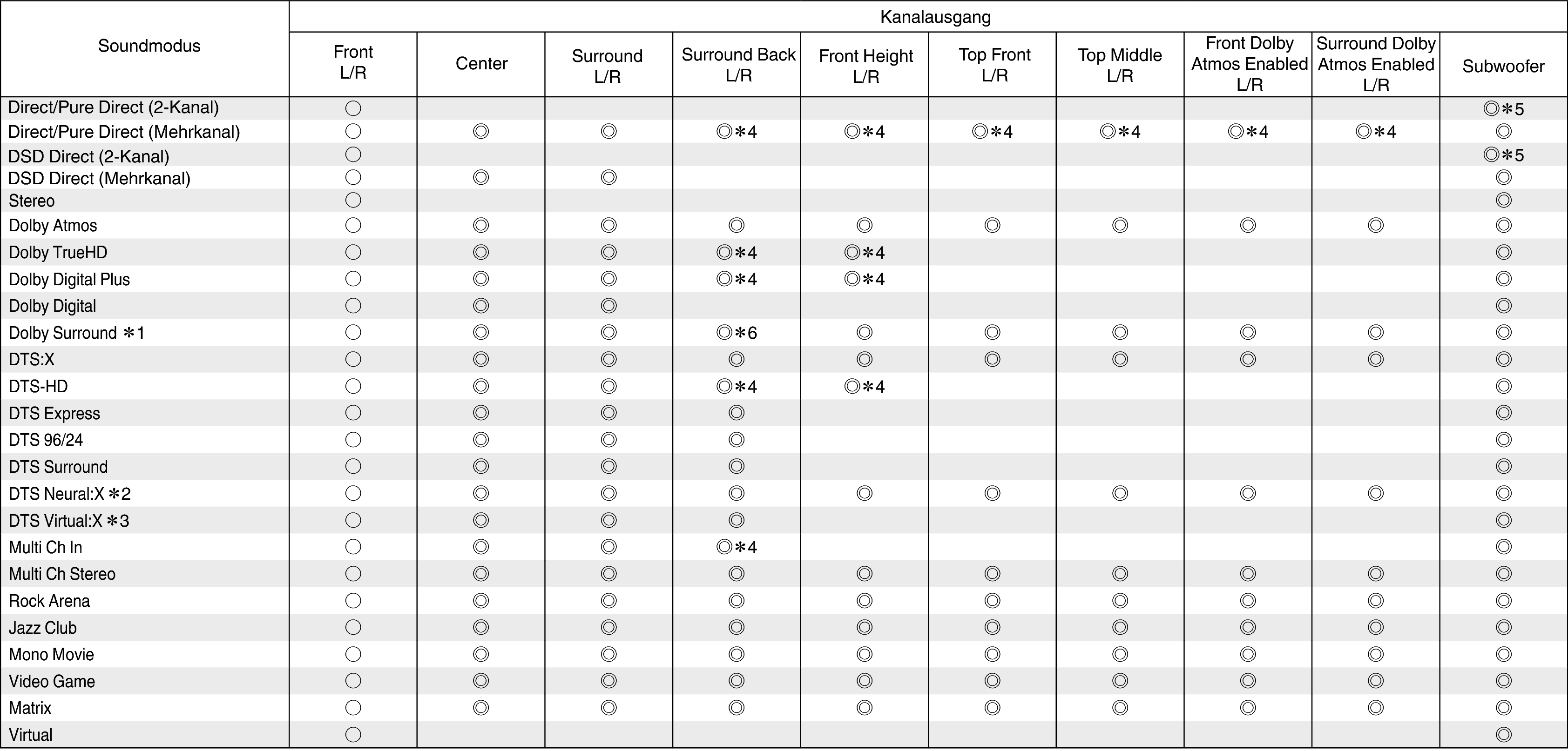Click the Surround L/R circle for Dolby Digital
Screen dimensions: 1568x751
pyautogui.click(x=608, y=306)
